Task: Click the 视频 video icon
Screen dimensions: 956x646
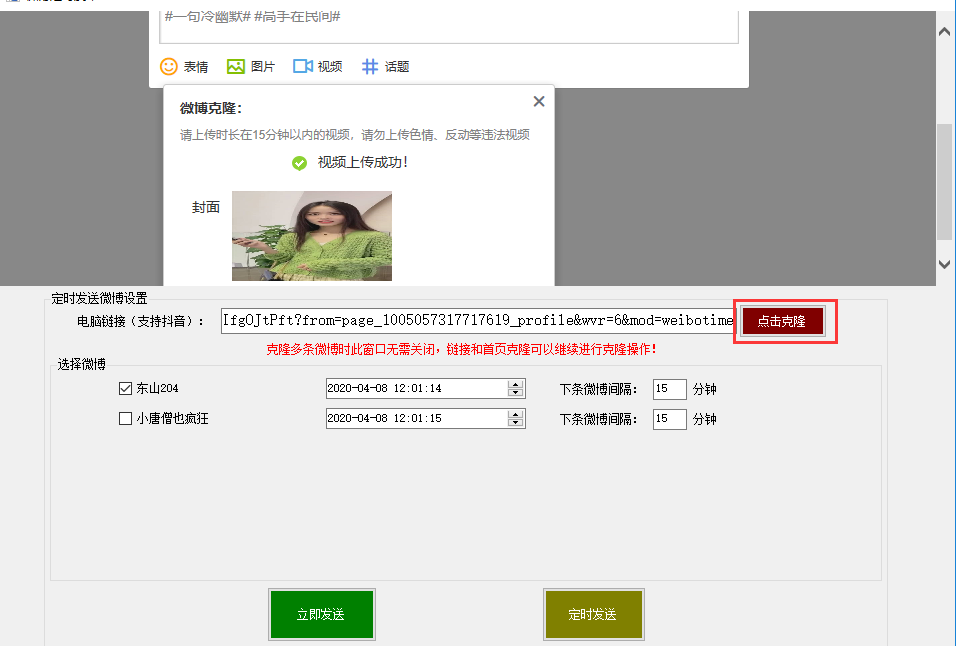Action: pos(303,66)
